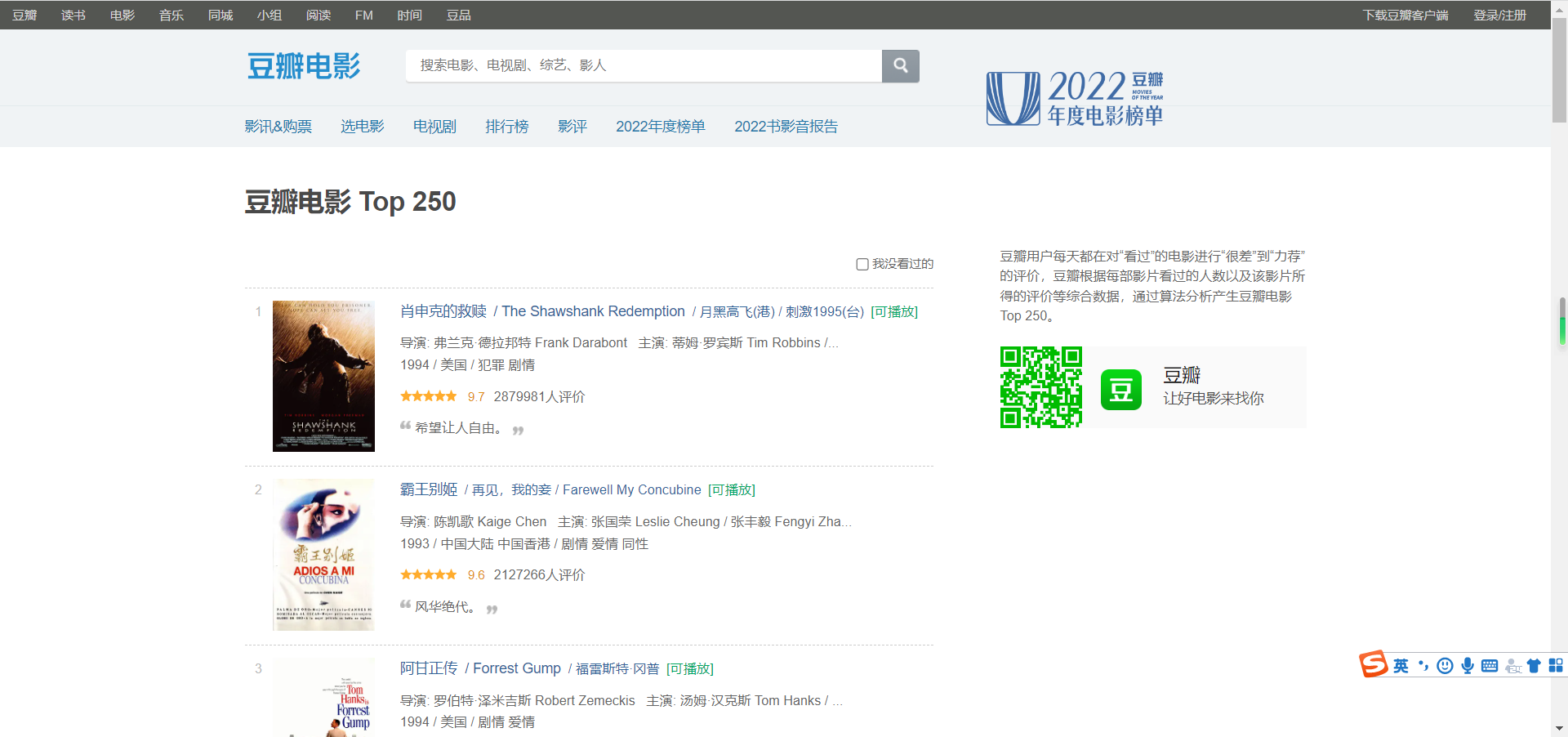Open the 小组 top navigation item
Image resolution: width=1568 pixels, height=737 pixels.
click(269, 15)
